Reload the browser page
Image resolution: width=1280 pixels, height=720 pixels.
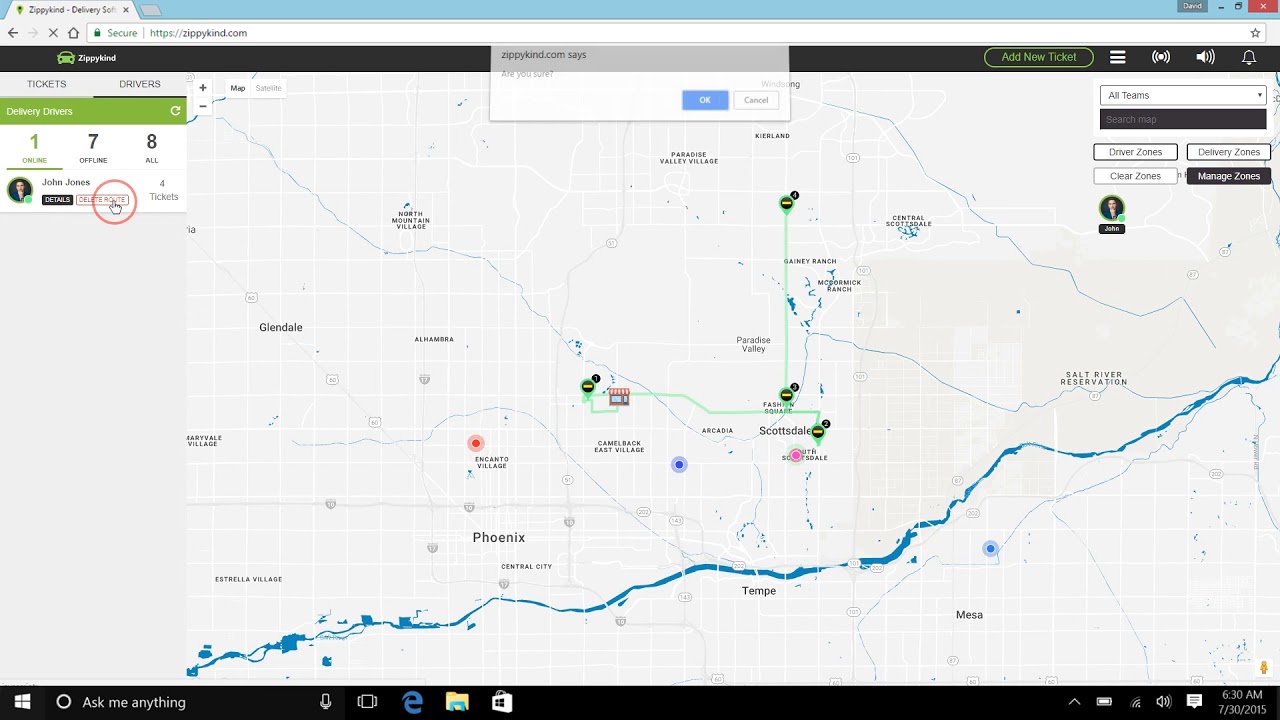[53, 33]
